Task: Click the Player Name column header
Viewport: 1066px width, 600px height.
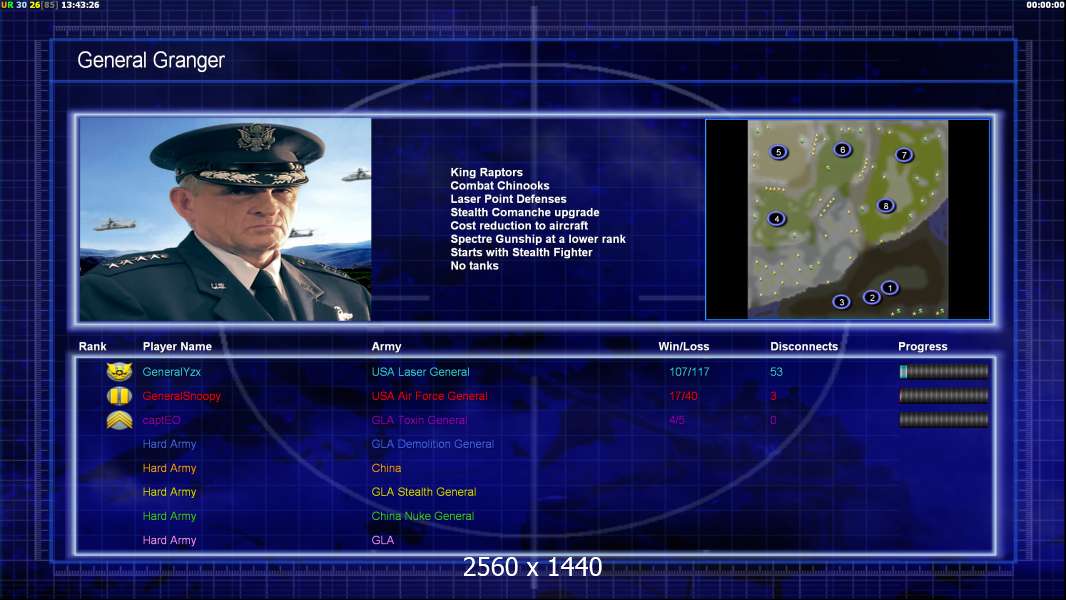Action: tap(177, 347)
